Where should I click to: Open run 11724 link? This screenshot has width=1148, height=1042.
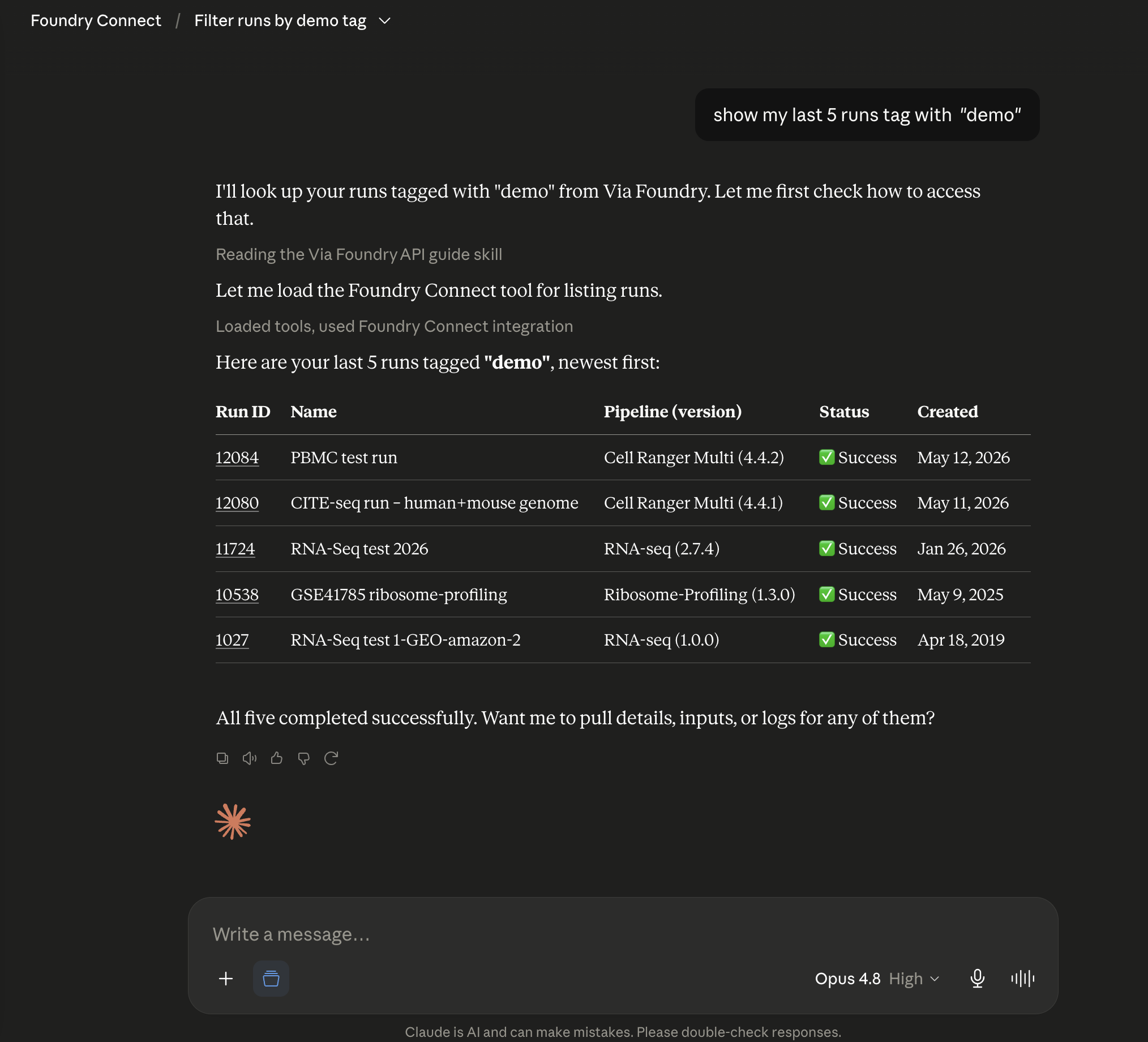point(235,549)
